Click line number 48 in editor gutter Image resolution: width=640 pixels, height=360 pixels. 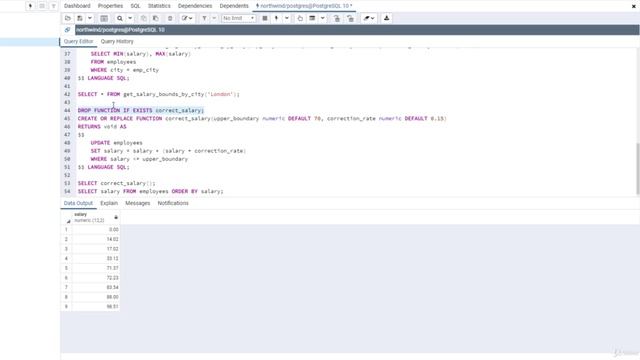[67, 143]
